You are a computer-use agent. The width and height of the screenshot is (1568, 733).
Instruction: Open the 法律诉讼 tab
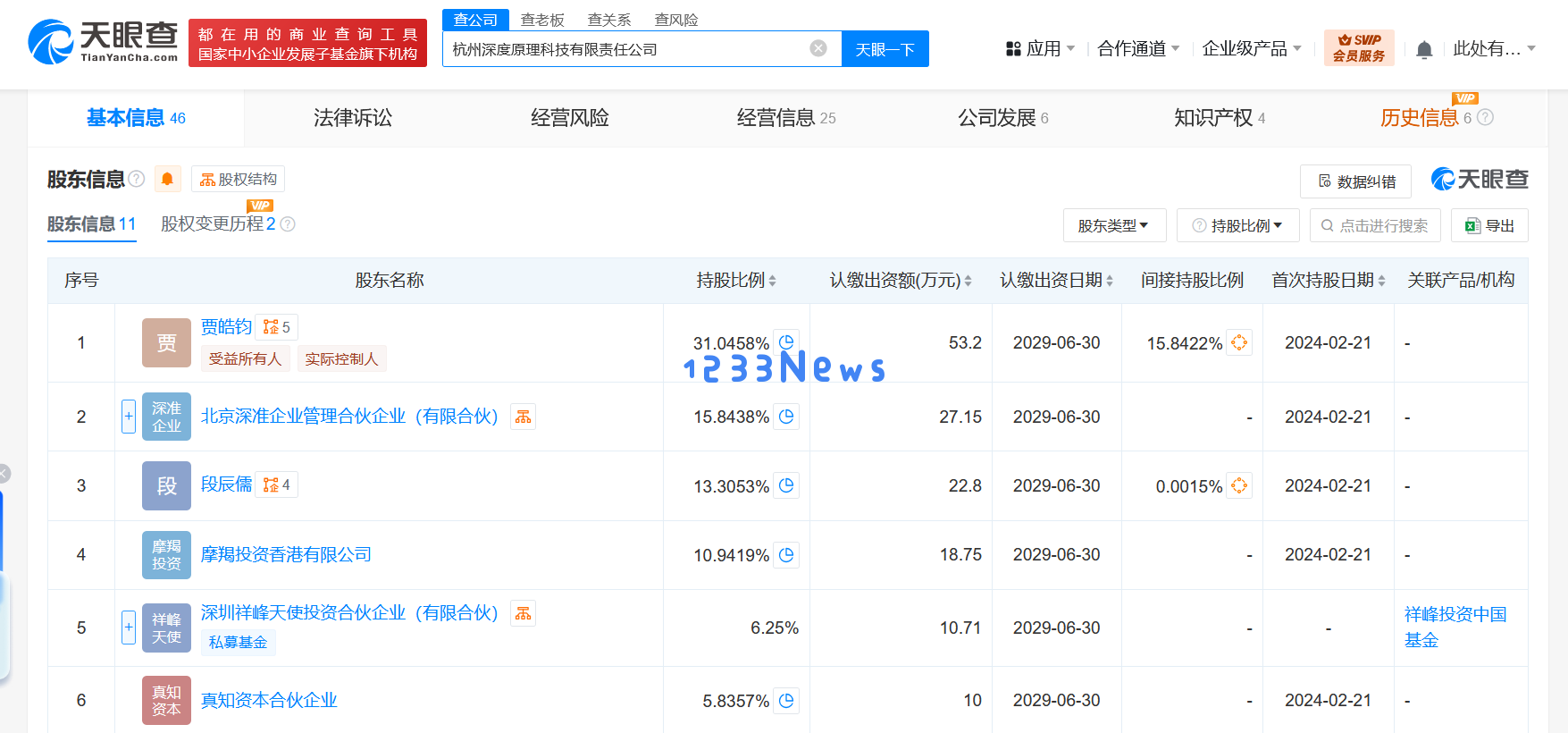(x=353, y=118)
